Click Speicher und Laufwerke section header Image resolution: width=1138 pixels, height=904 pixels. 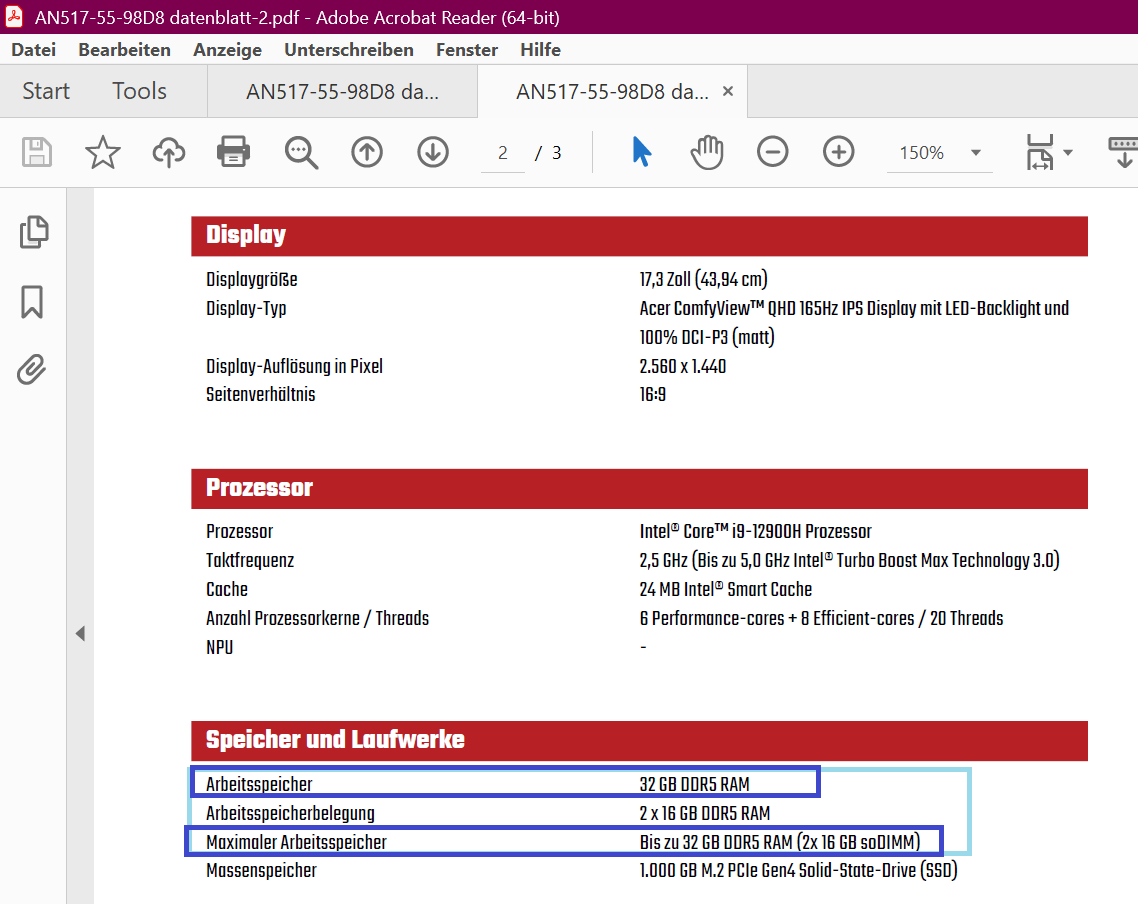click(x=639, y=741)
